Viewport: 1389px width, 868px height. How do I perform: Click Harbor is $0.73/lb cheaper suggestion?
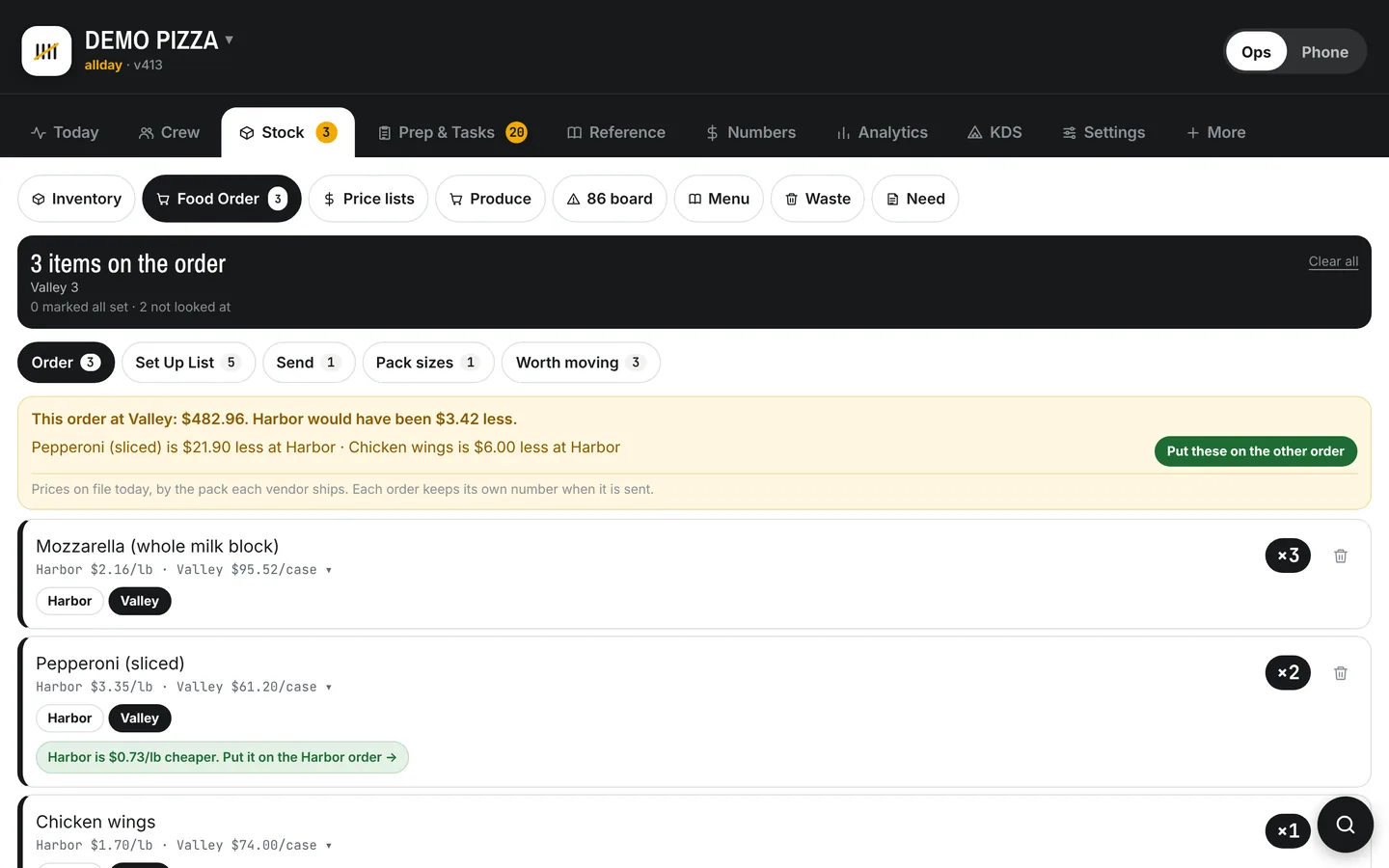click(222, 757)
